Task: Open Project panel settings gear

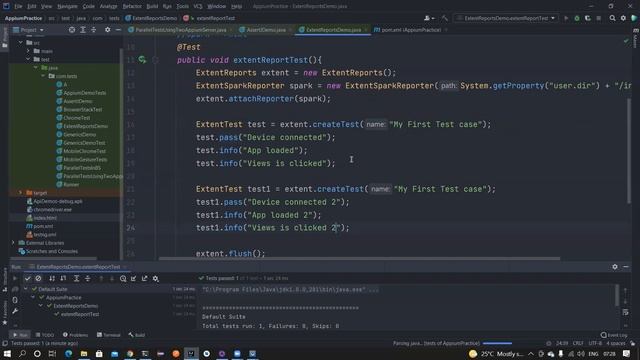Action: 107,30
